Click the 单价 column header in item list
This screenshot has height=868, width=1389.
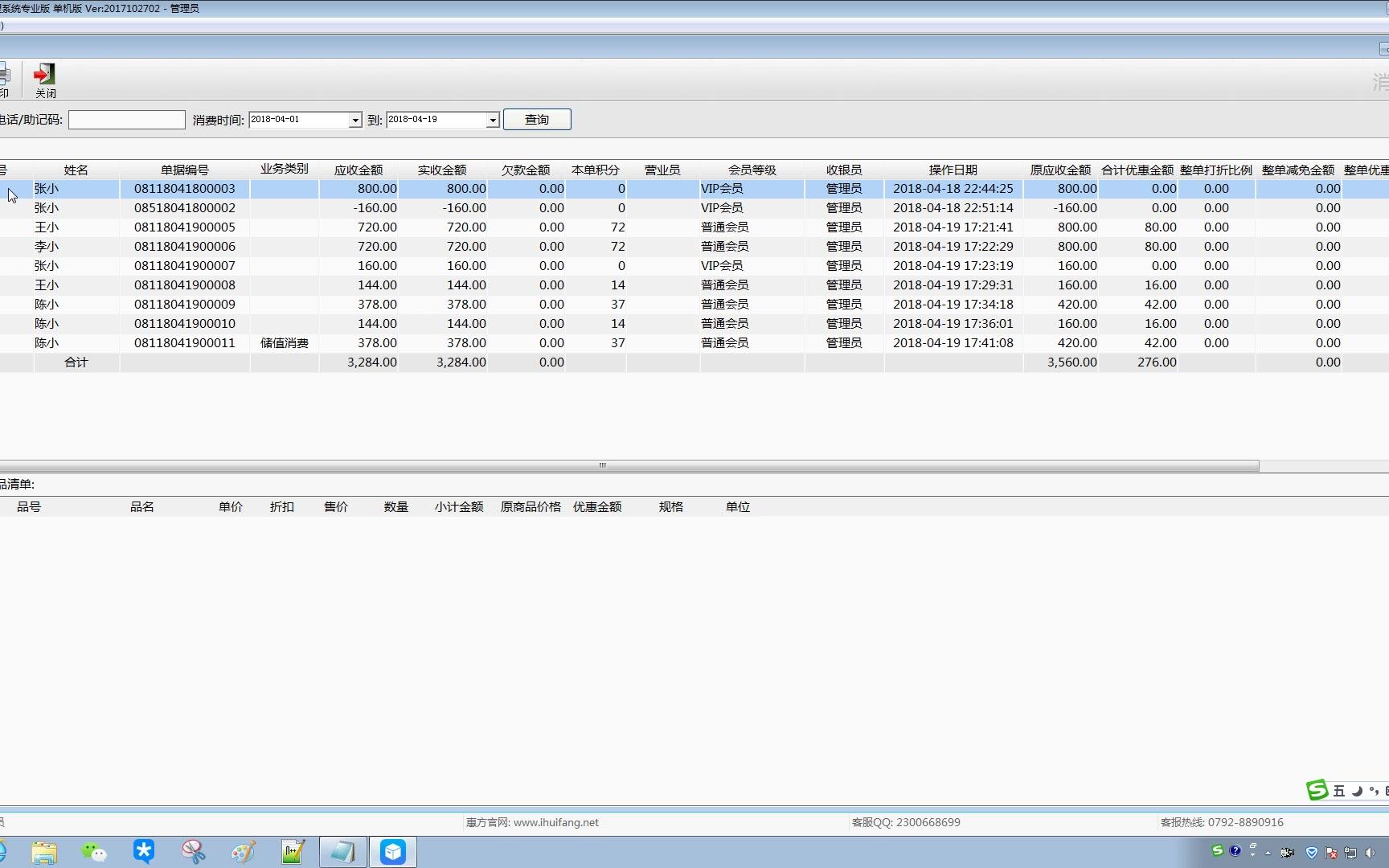click(231, 507)
